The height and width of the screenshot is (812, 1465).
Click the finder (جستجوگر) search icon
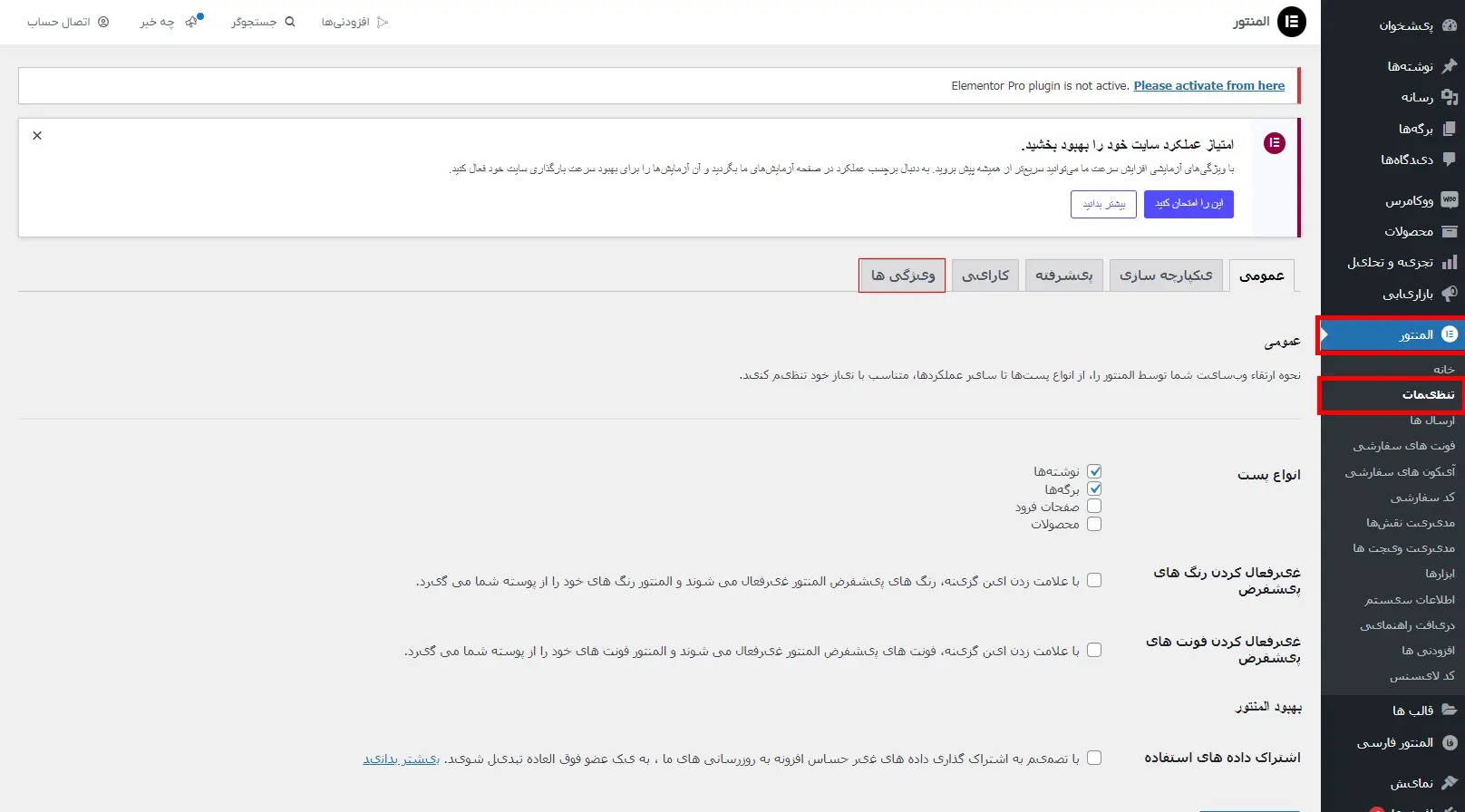(290, 22)
